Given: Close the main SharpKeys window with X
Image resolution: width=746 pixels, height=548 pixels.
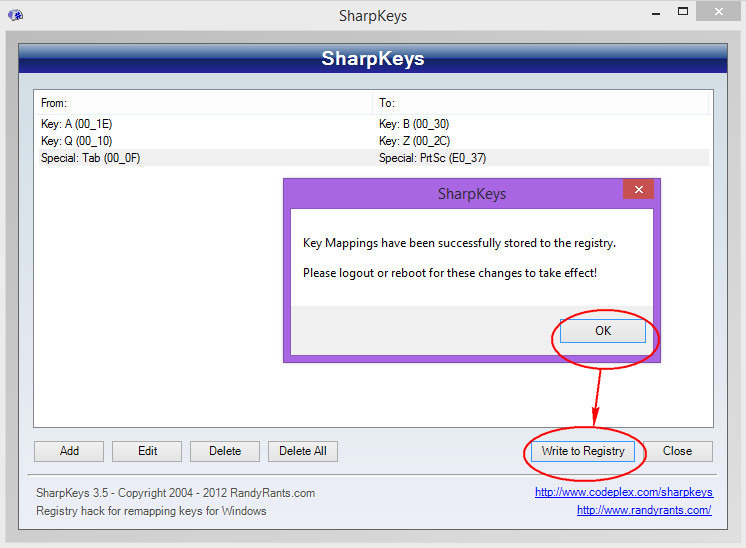Looking at the screenshot, I should [718, 11].
